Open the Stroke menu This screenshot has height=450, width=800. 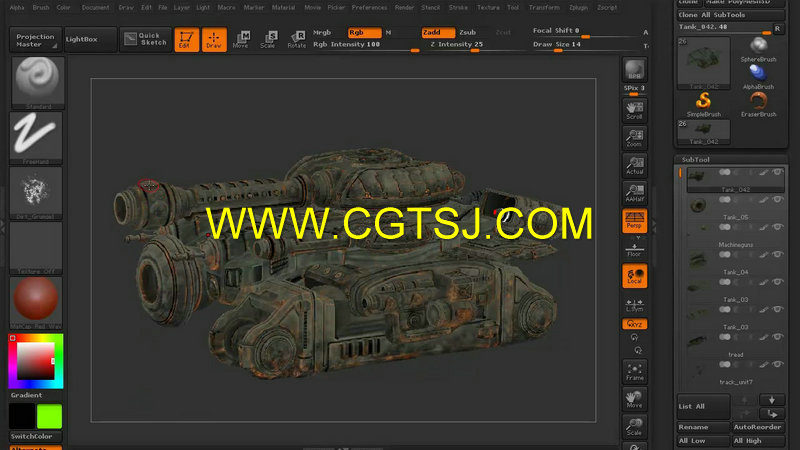(x=458, y=8)
